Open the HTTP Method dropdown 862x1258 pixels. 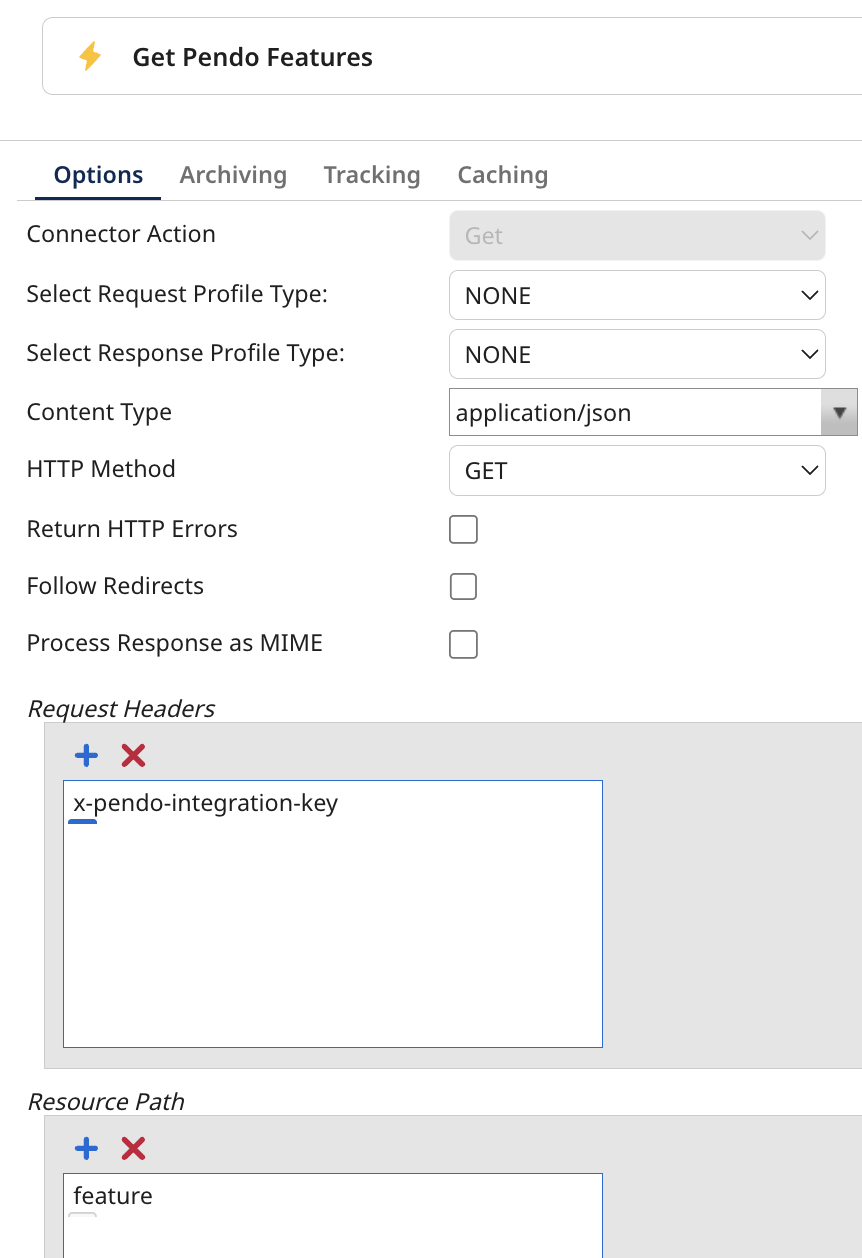637,471
